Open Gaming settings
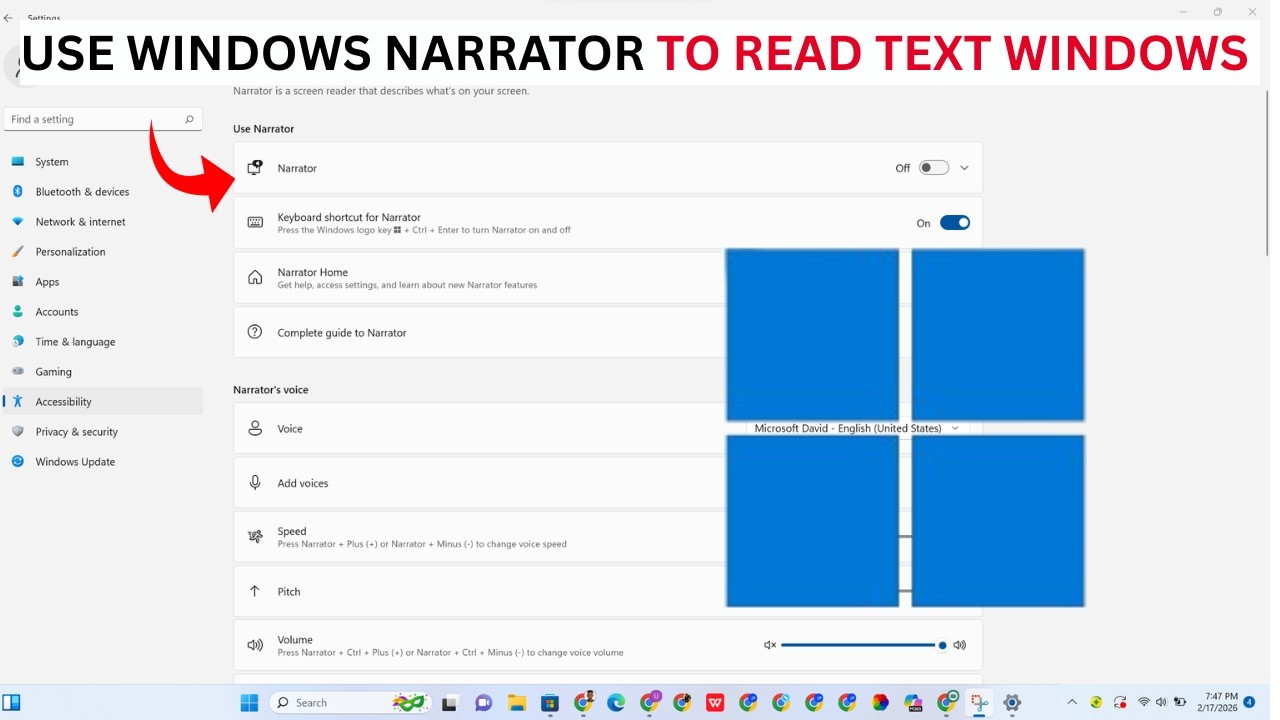 coord(104,371)
